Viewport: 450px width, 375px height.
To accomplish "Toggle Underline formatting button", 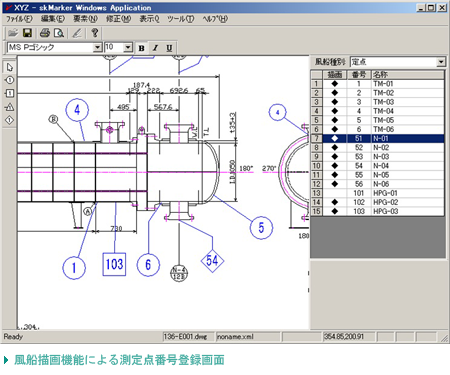I will [169, 48].
